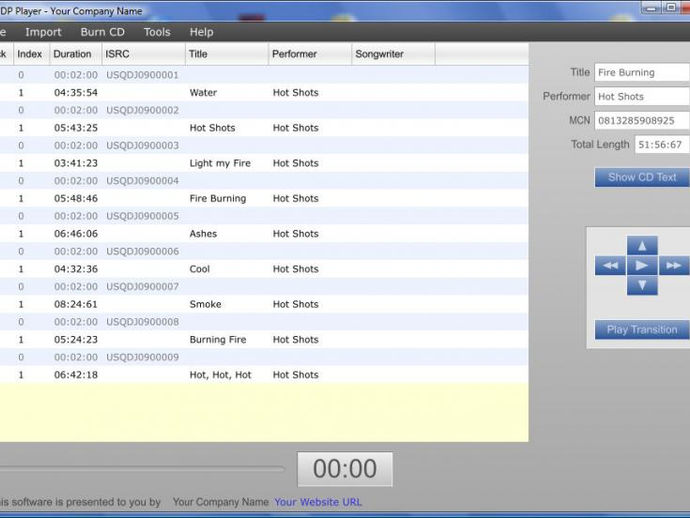
Task: Click ISRC USQDJ0900009
Action: pyautogui.click(x=143, y=357)
